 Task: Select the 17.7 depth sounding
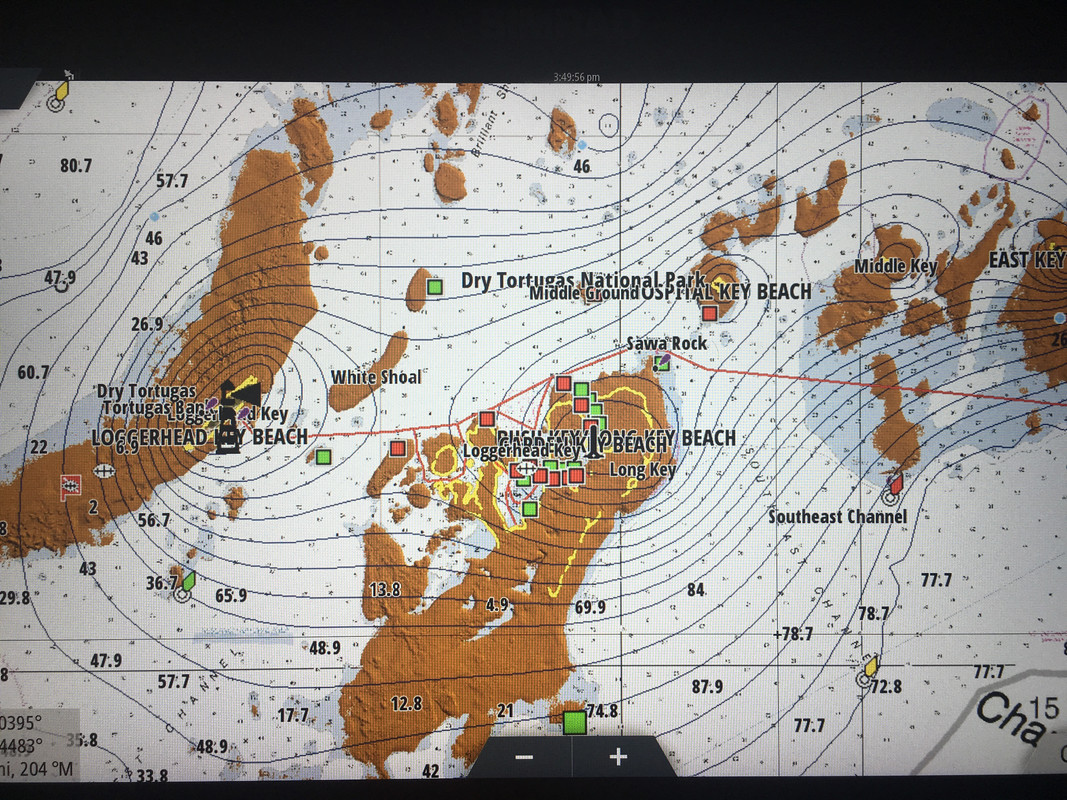[293, 715]
